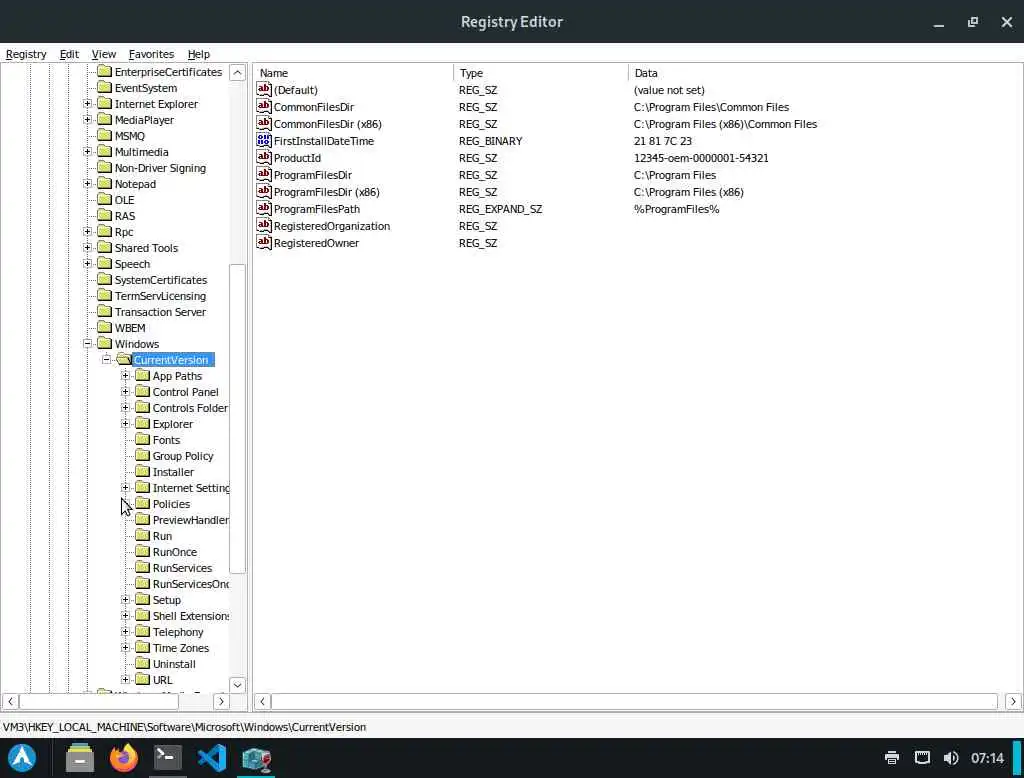Viewport: 1024px width, 778px height.
Task: Click the values pane scroll right arrow
Action: [1013, 701]
